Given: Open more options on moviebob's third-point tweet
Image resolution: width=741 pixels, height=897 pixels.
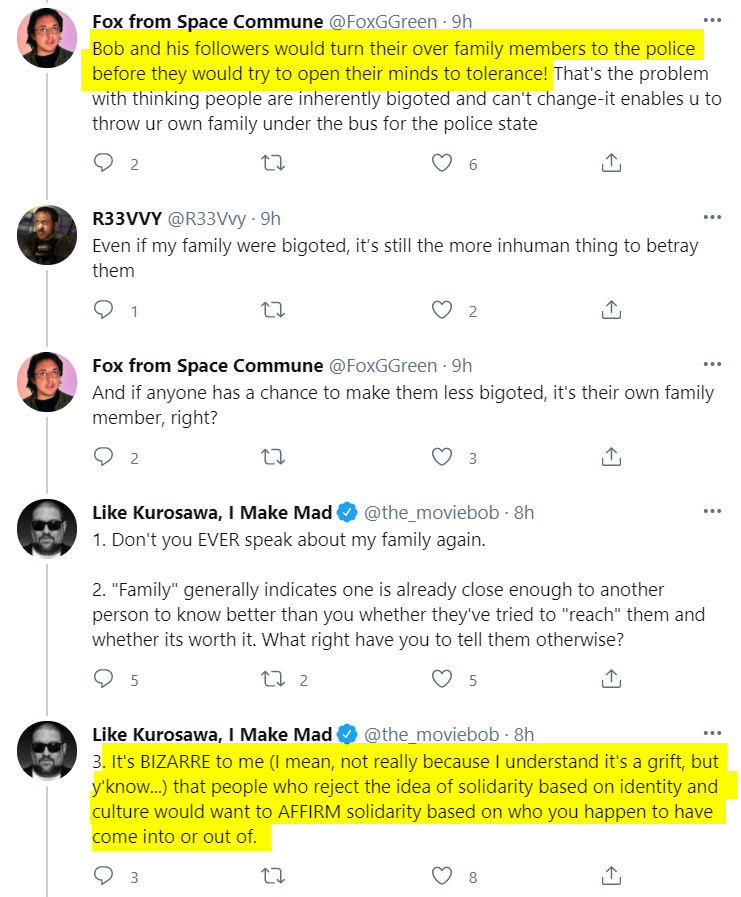Looking at the screenshot, I should 712,733.
